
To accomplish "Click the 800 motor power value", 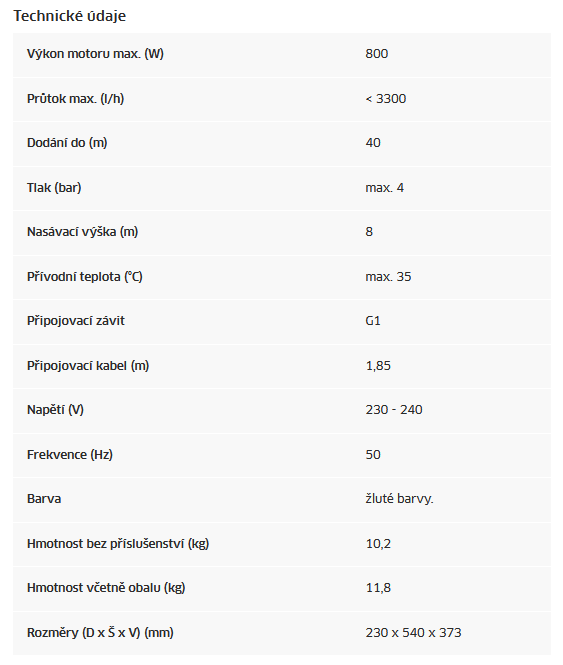I will 377,54.
